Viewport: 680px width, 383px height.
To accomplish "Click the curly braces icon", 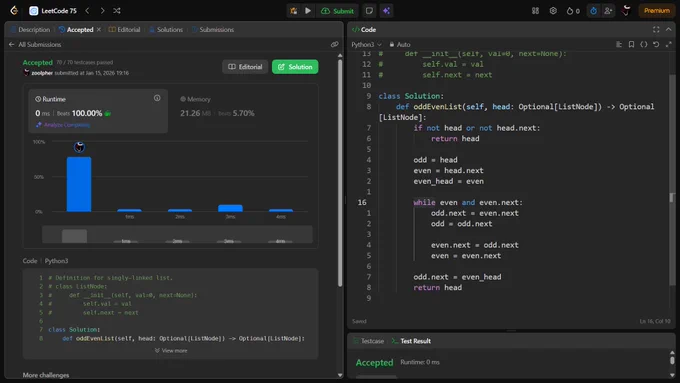I will [644, 44].
